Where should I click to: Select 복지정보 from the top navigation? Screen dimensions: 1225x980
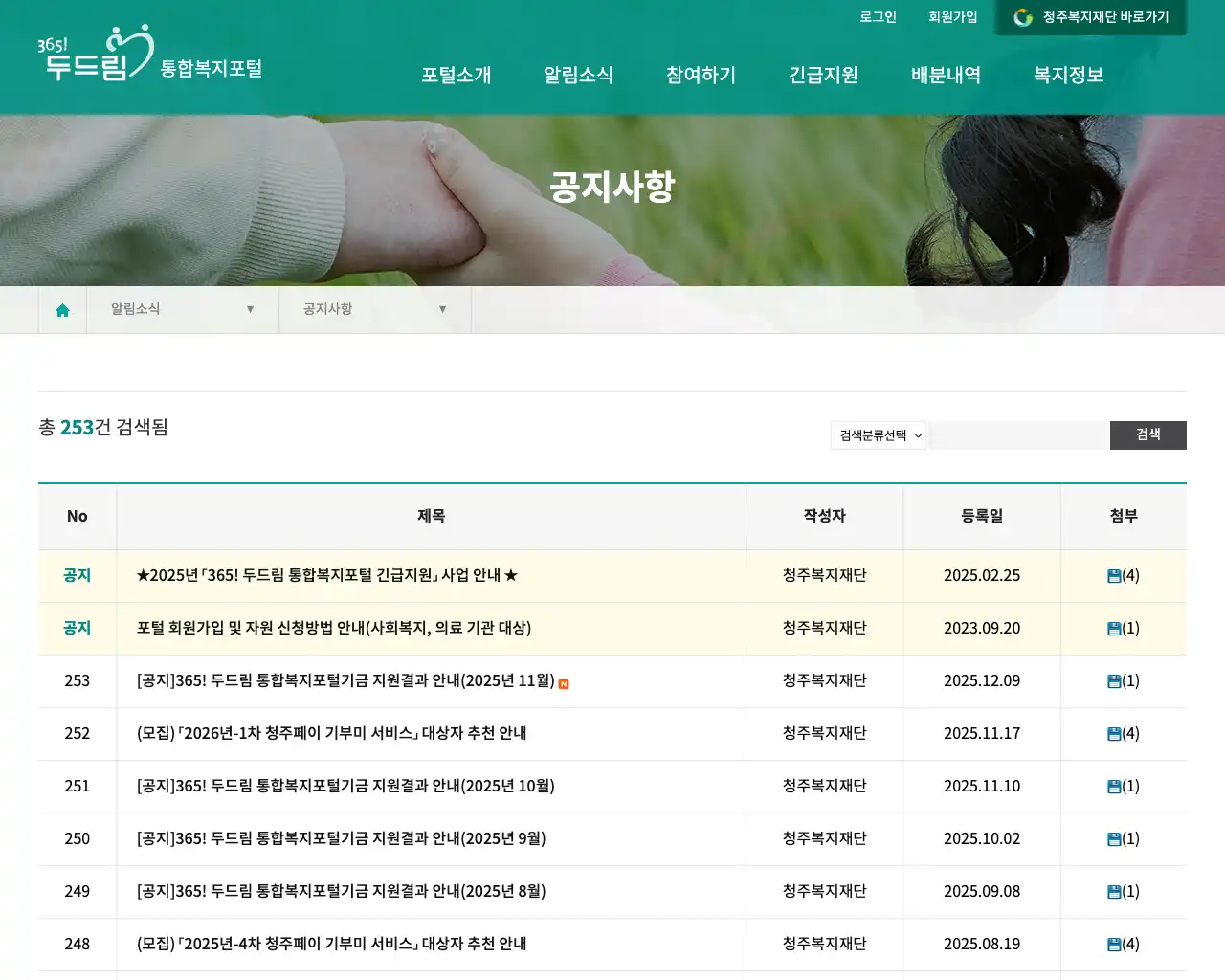click(x=1067, y=76)
